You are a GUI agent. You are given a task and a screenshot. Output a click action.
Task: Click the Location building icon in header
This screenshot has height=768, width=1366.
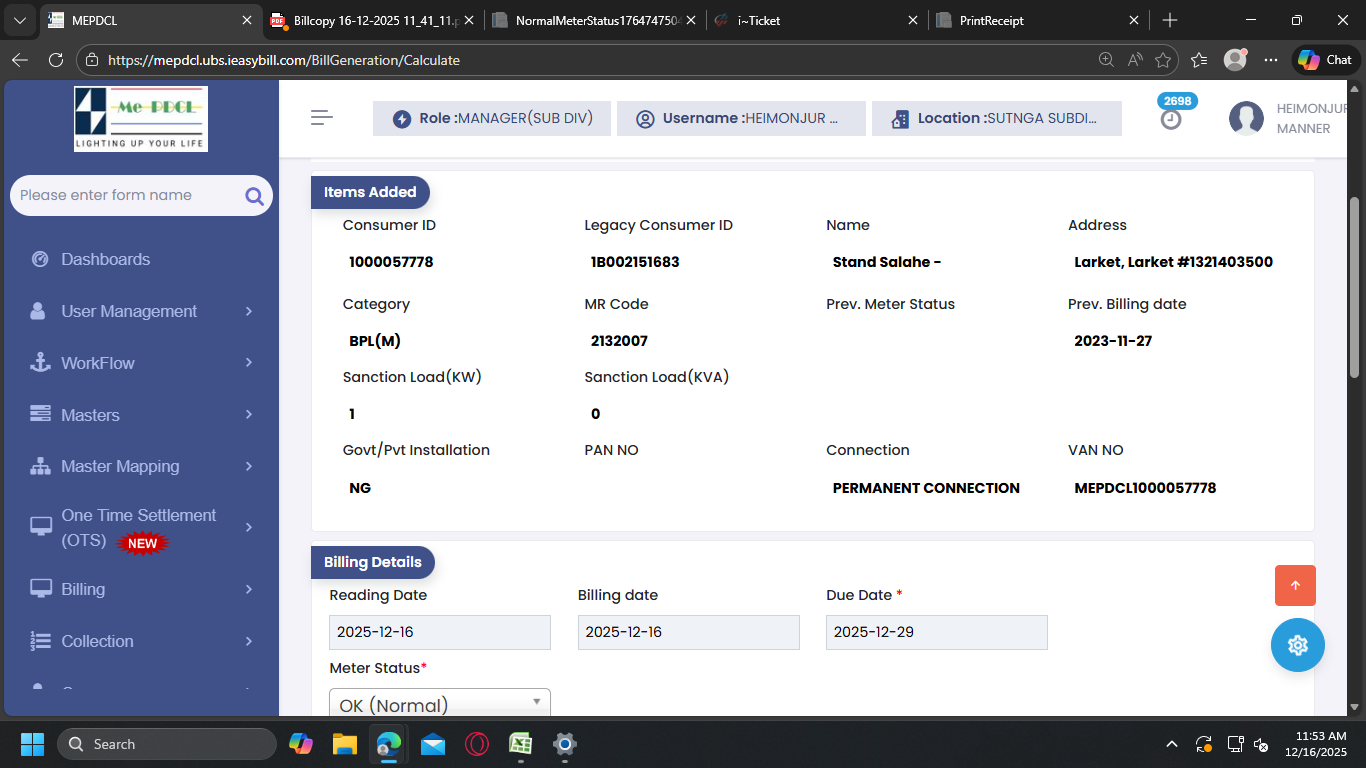(901, 119)
